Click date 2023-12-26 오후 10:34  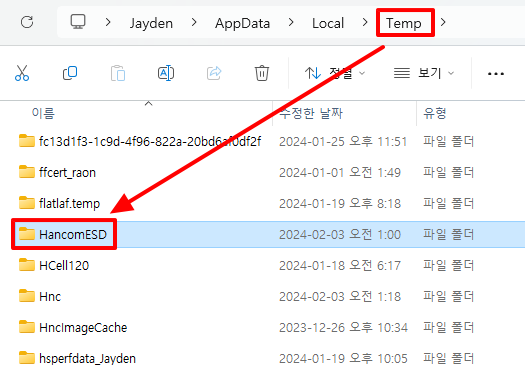344,327
